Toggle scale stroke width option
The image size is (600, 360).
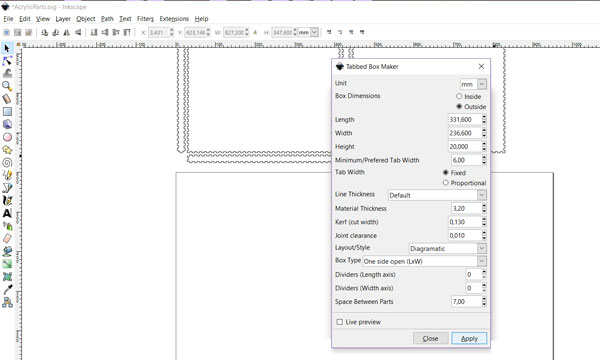(x=329, y=33)
